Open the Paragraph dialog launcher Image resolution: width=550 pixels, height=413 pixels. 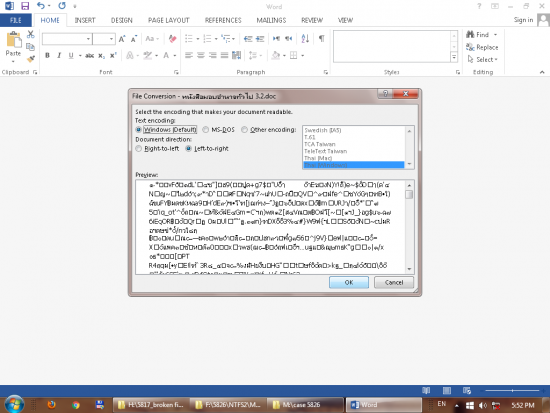[x=326, y=72]
